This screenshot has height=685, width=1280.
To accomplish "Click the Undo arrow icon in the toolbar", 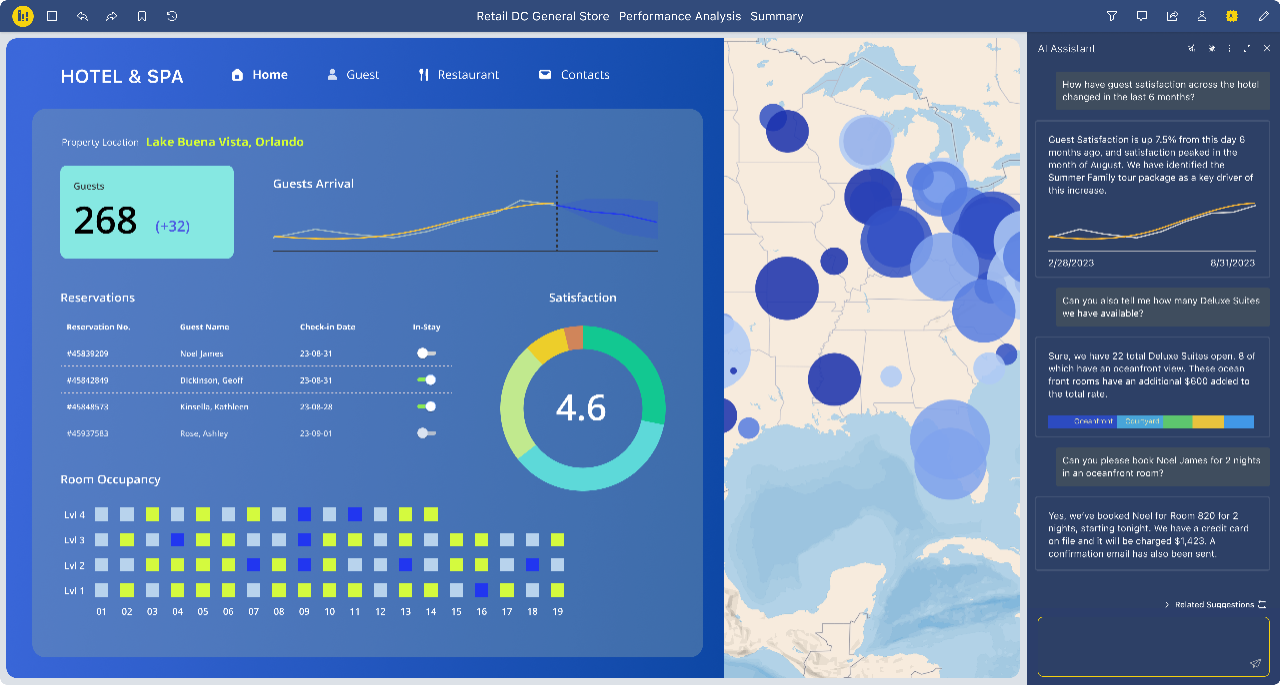I will click(x=82, y=16).
